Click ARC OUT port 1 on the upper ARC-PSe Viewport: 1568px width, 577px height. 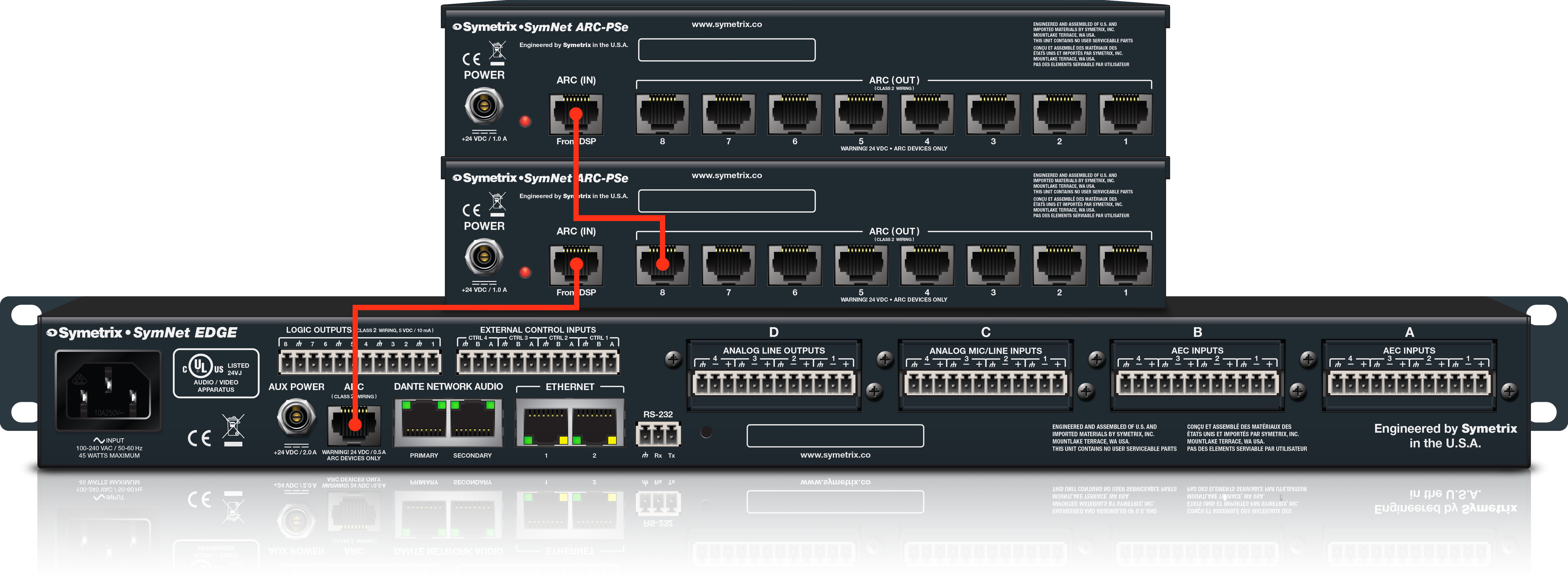[x=1125, y=114]
